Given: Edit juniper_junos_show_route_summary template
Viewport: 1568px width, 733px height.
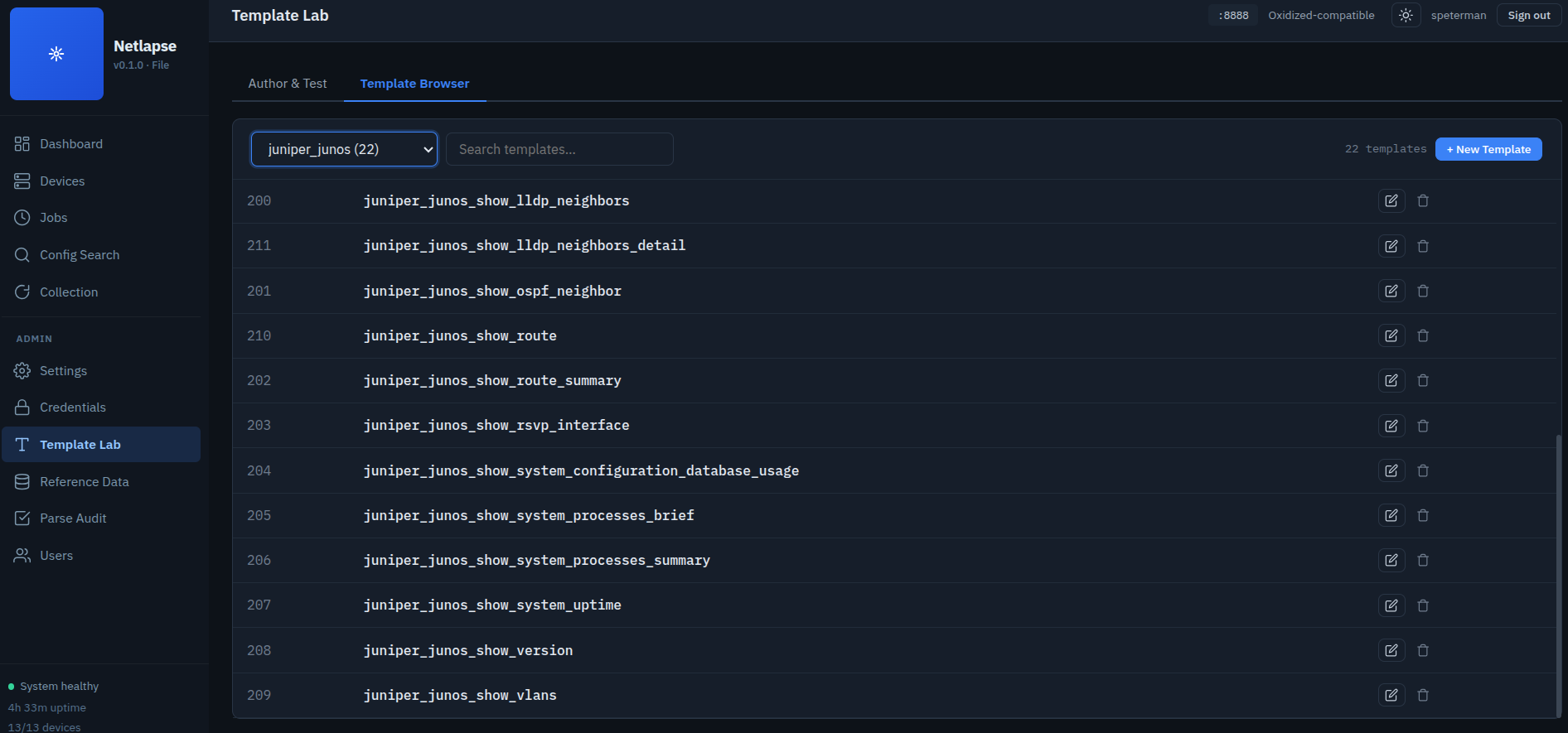Looking at the screenshot, I should (x=1391, y=380).
